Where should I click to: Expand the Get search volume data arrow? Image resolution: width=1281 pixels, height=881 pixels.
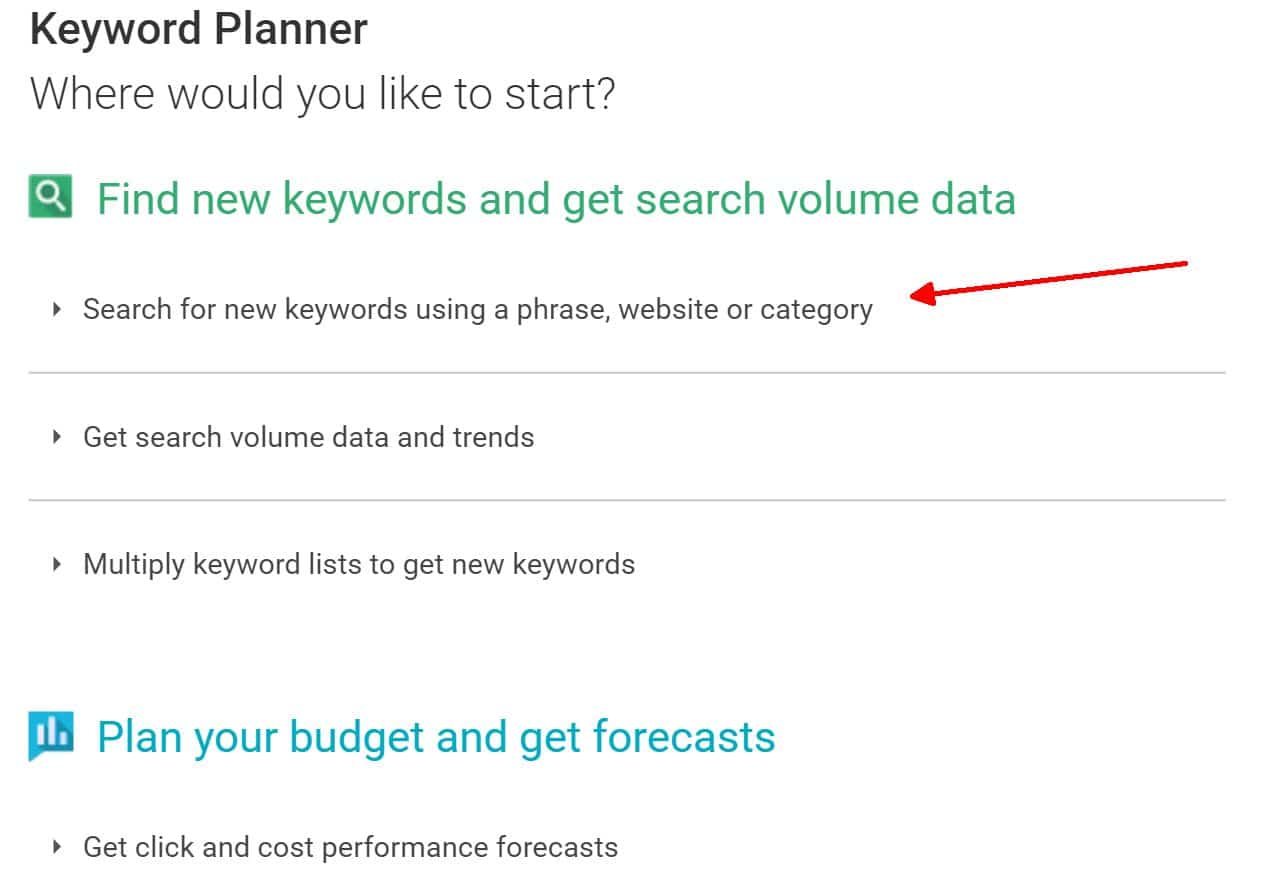58,437
